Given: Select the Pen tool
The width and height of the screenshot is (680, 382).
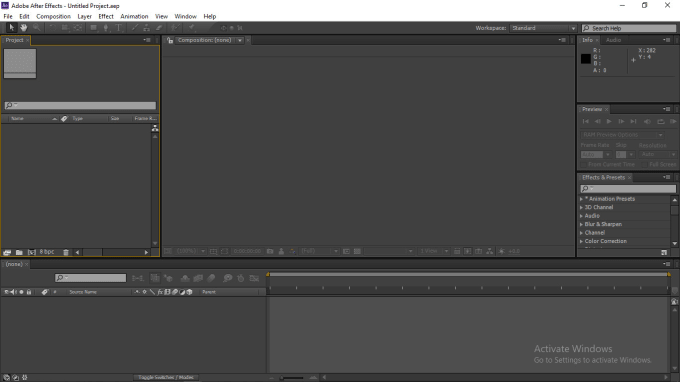Looking at the screenshot, I should click(x=106, y=28).
